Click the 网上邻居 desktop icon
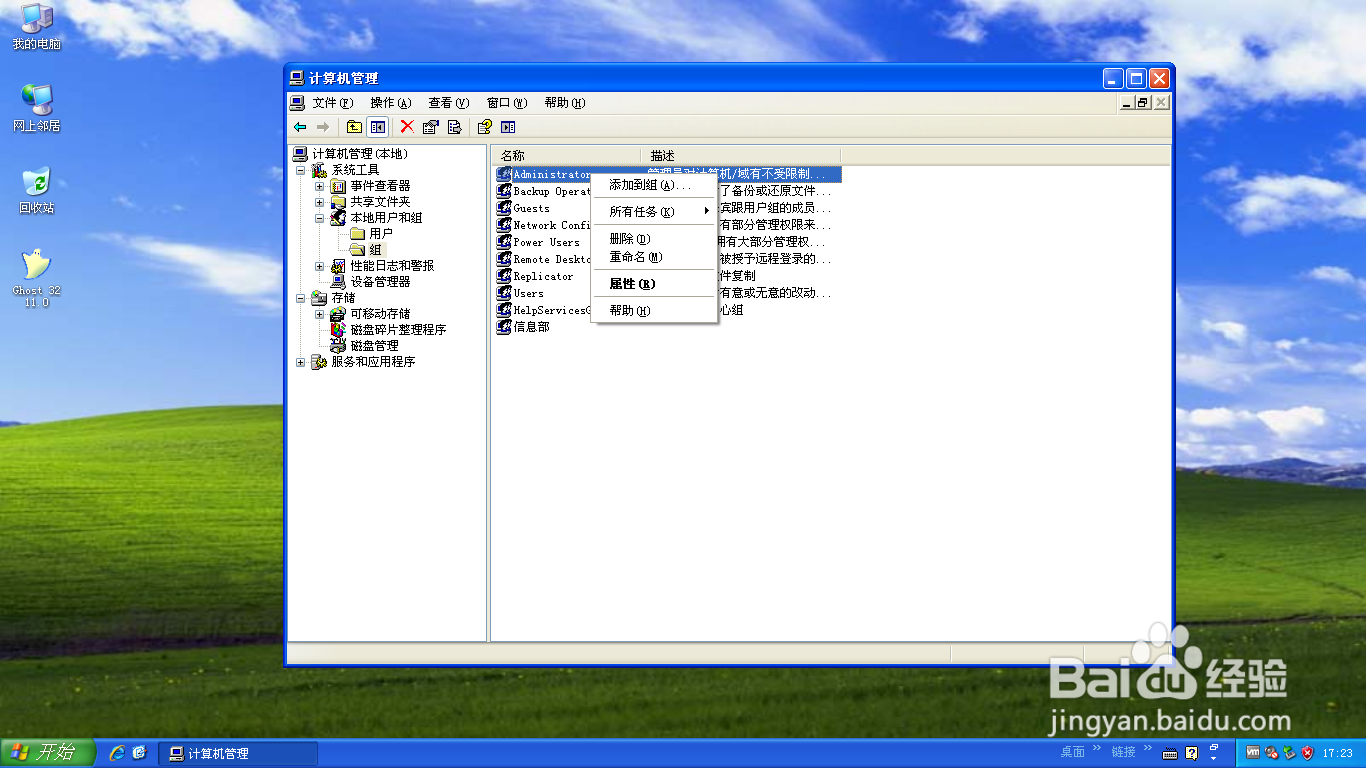The height and width of the screenshot is (768, 1366). point(37,108)
